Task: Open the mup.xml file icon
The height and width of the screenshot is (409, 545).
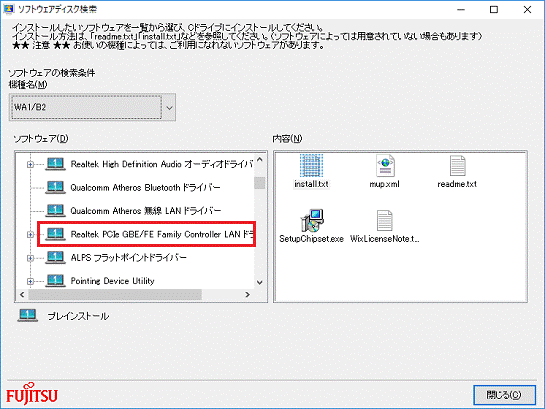Action: pos(385,166)
